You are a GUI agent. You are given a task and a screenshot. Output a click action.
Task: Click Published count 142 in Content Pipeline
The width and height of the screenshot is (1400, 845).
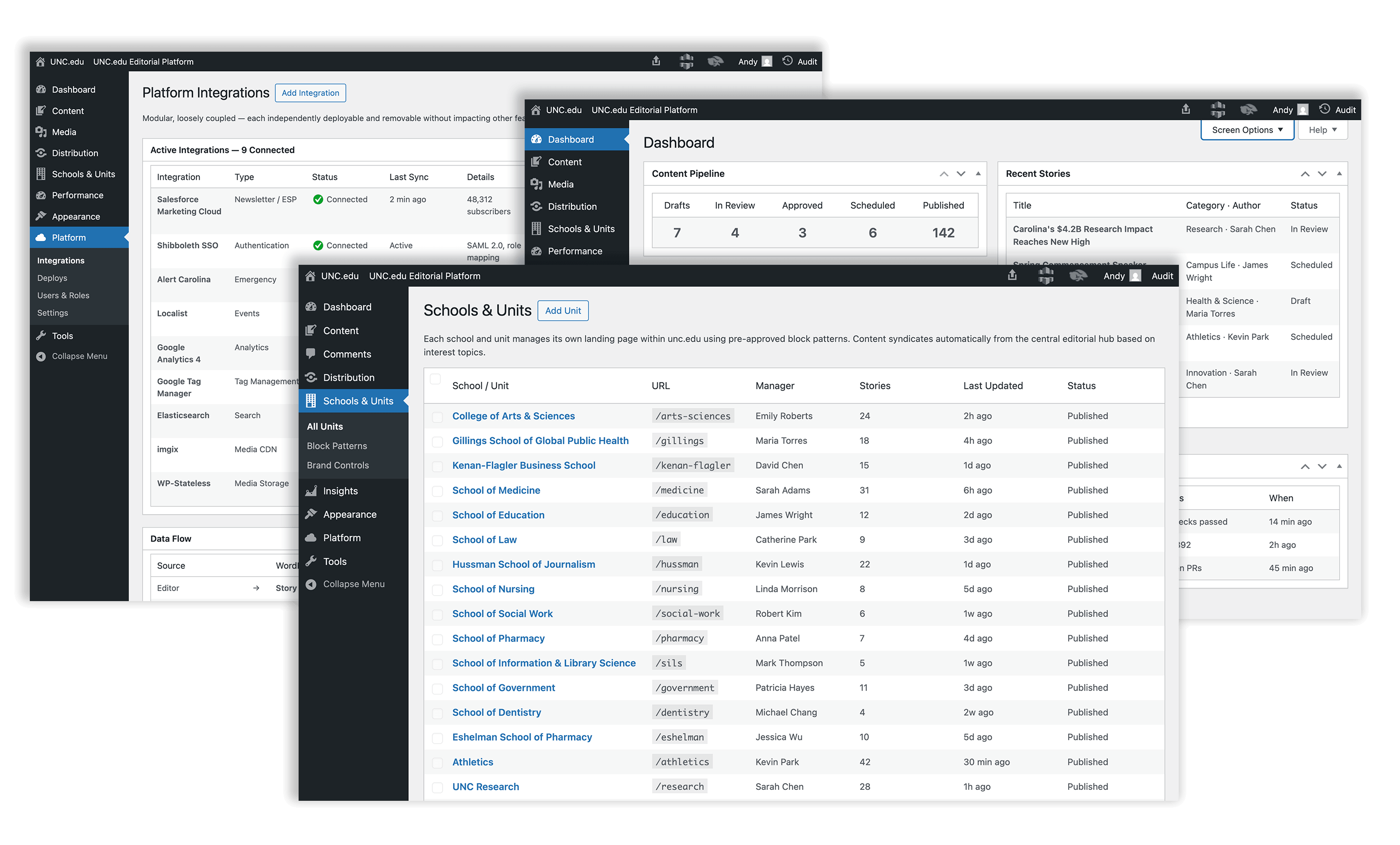click(x=943, y=232)
